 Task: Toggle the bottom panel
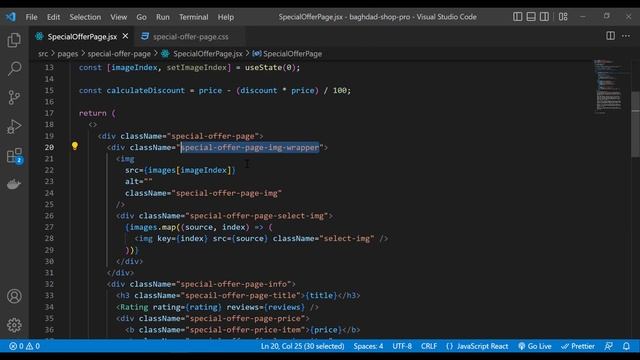531,17
